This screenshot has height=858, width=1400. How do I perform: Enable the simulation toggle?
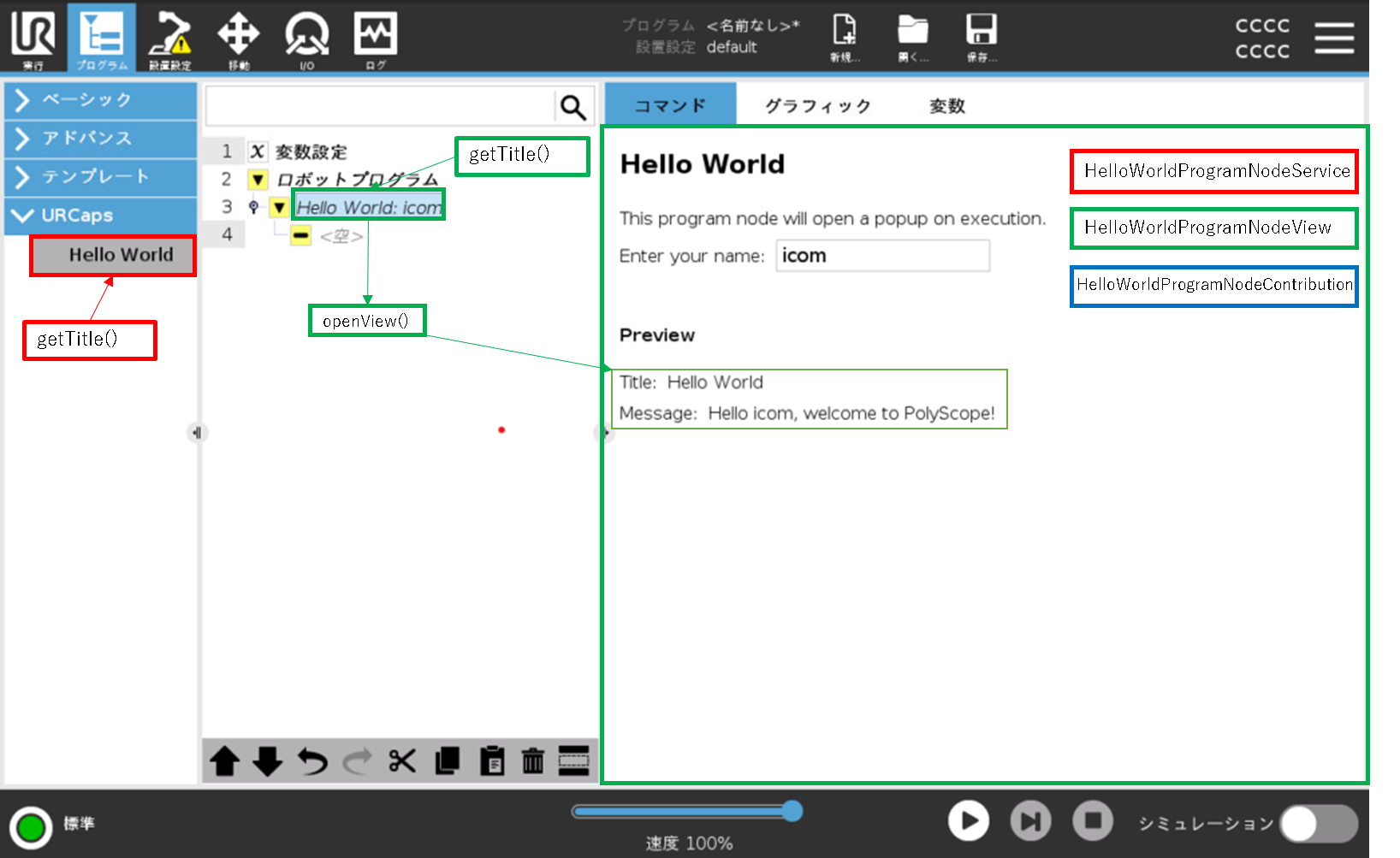click(x=1318, y=823)
